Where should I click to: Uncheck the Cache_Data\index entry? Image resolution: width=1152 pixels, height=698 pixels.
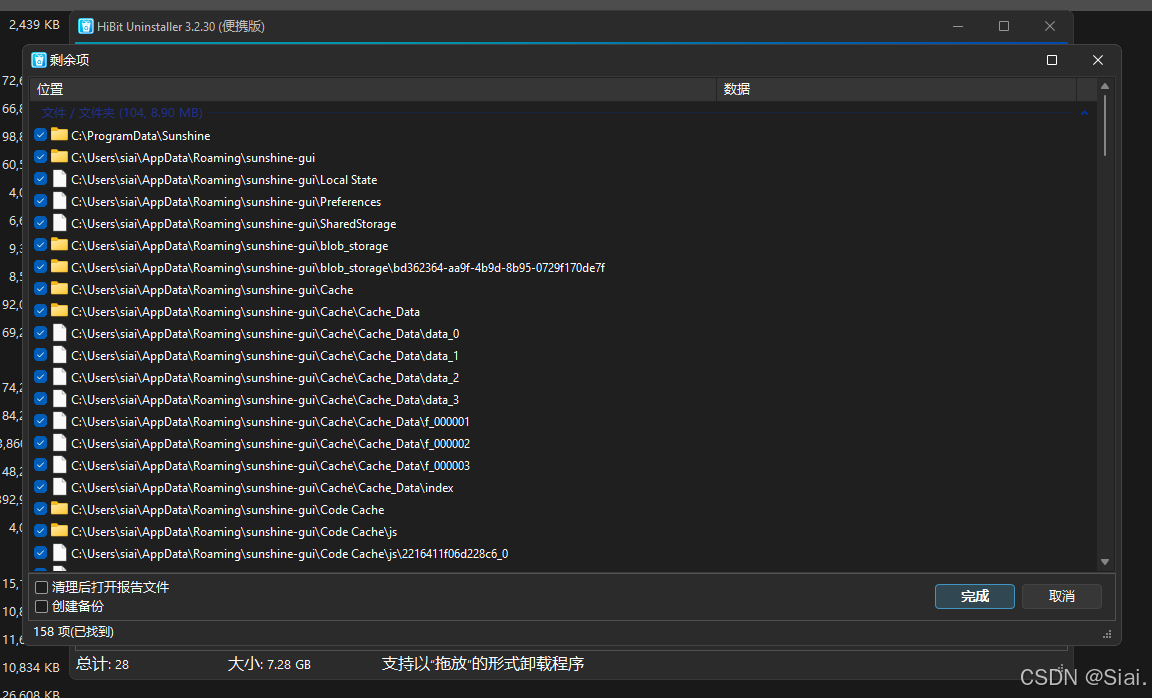tap(40, 488)
